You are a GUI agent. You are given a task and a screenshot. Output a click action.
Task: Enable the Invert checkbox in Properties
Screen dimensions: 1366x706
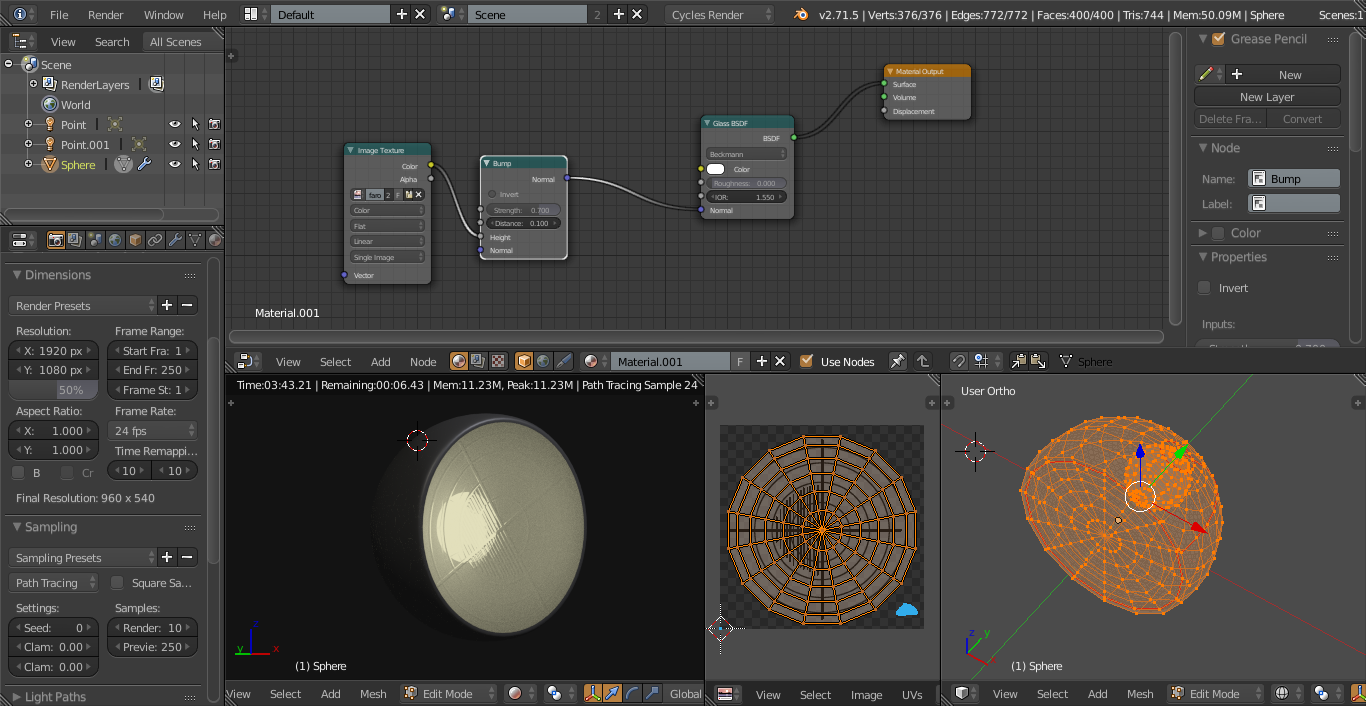(x=1205, y=288)
